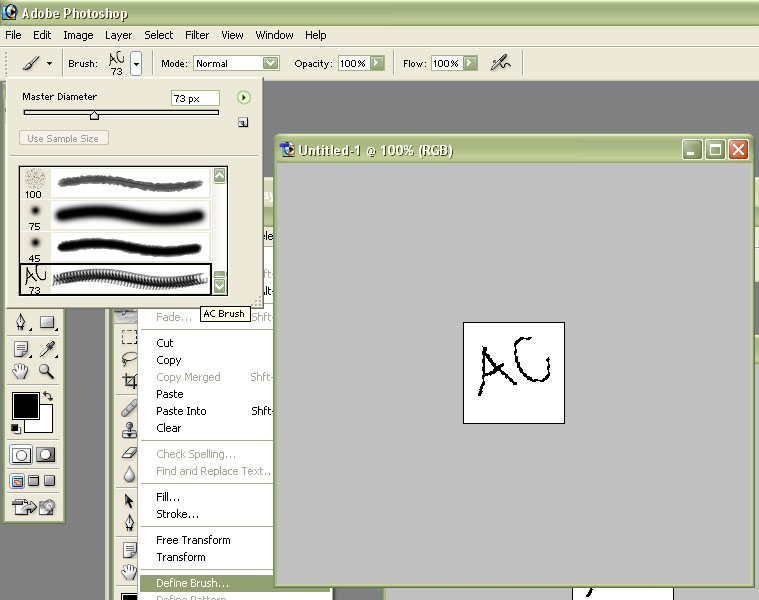
Task: Expand the tool preset dropdown arrow
Action: coord(49,63)
